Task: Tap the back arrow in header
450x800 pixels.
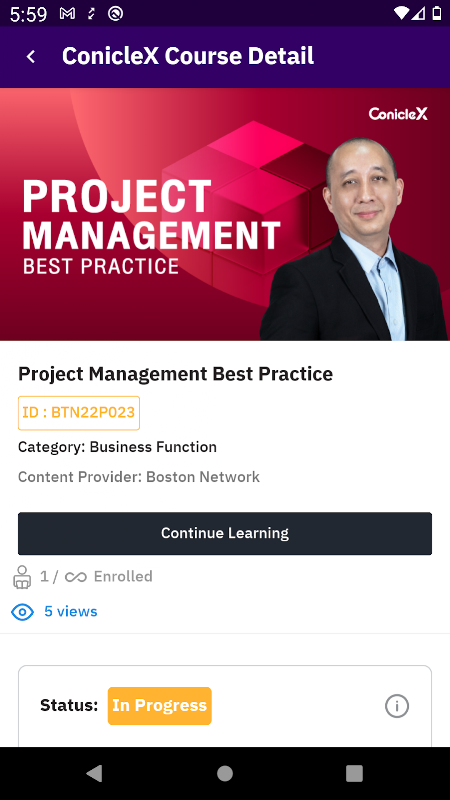Action: point(31,57)
